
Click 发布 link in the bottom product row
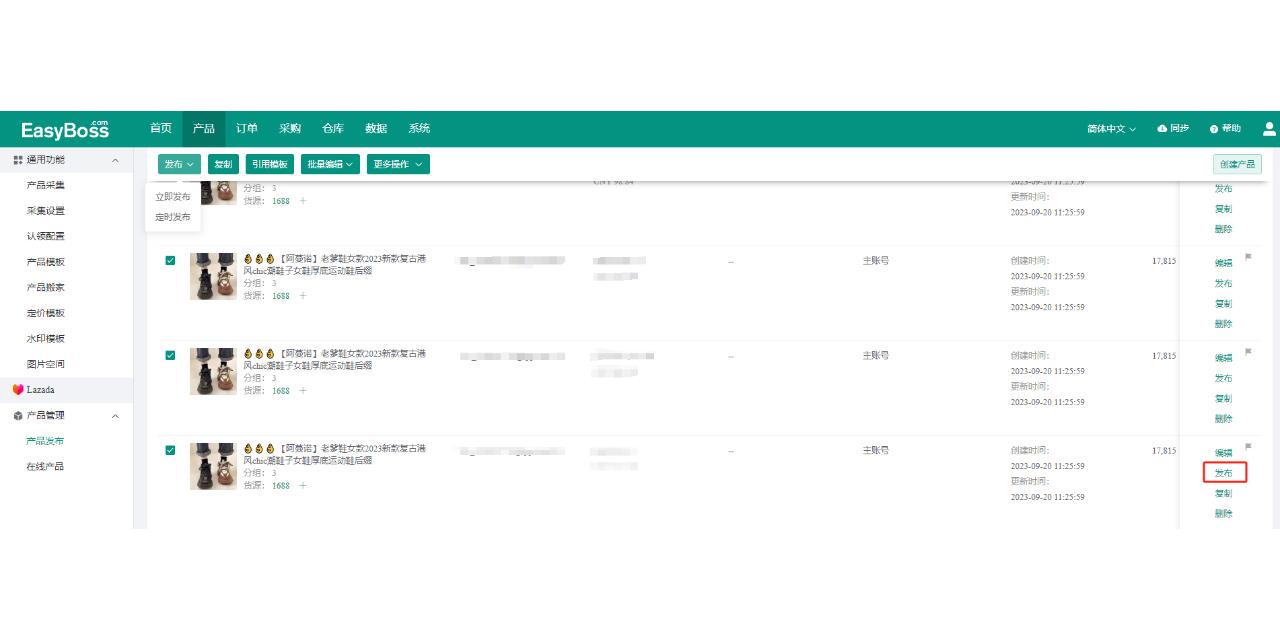click(x=1223, y=473)
